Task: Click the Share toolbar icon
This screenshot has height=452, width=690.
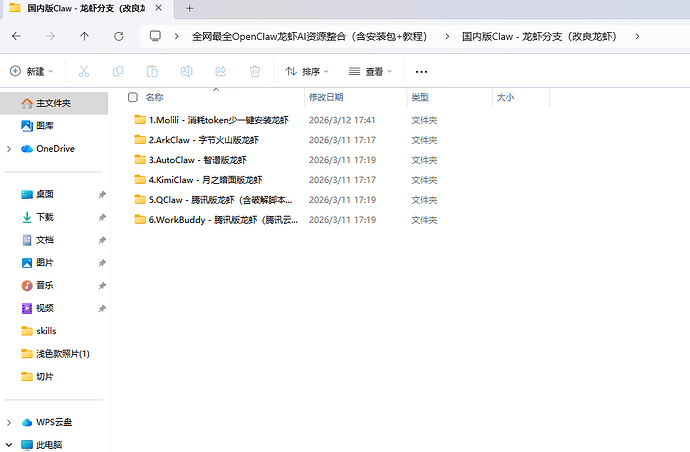Action: (x=220, y=71)
